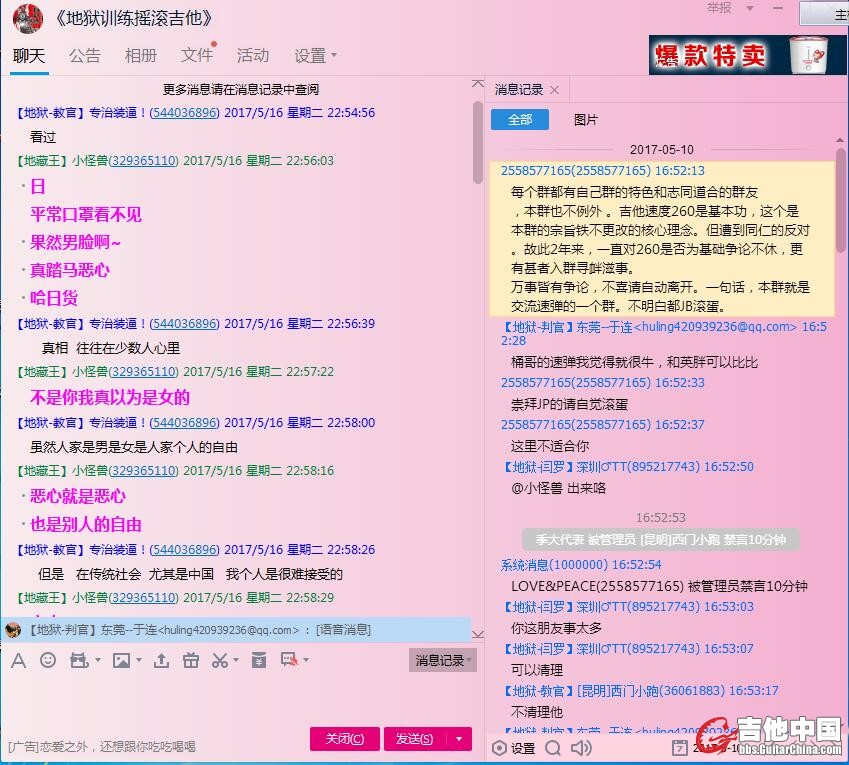This screenshot has height=765, width=849.
Task: Close the 消息记录 tab
Action: pos(554,90)
